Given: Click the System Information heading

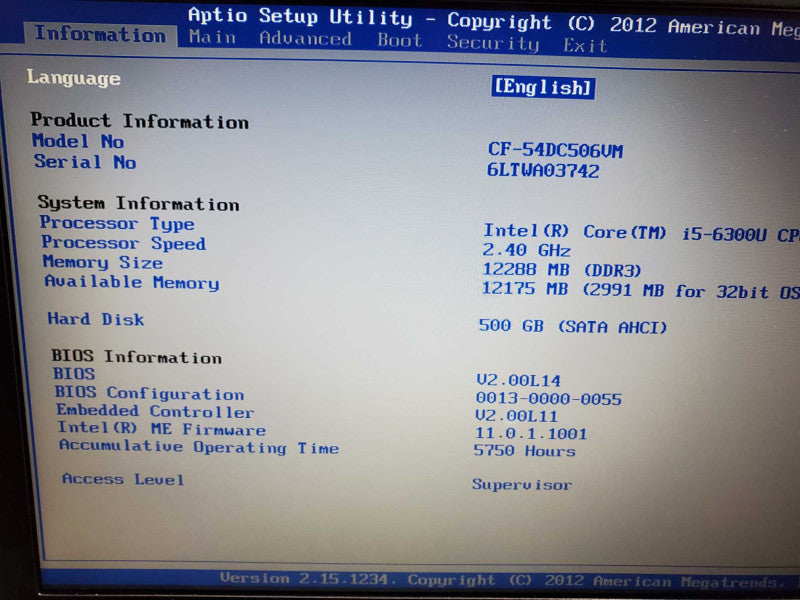Looking at the screenshot, I should coord(138,203).
